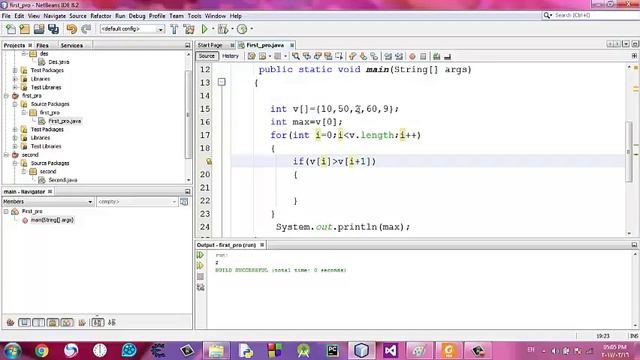The height and width of the screenshot is (360, 640).
Task: Click editor Find Selection magnifier icon
Action: [296, 56]
